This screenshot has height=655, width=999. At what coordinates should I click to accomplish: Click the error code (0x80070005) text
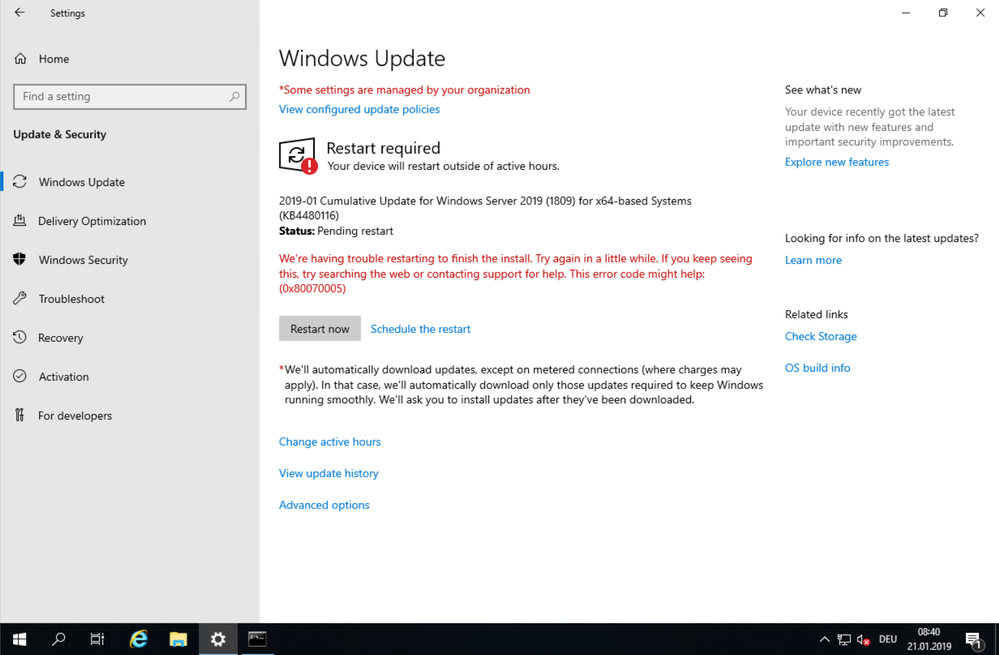(x=312, y=289)
